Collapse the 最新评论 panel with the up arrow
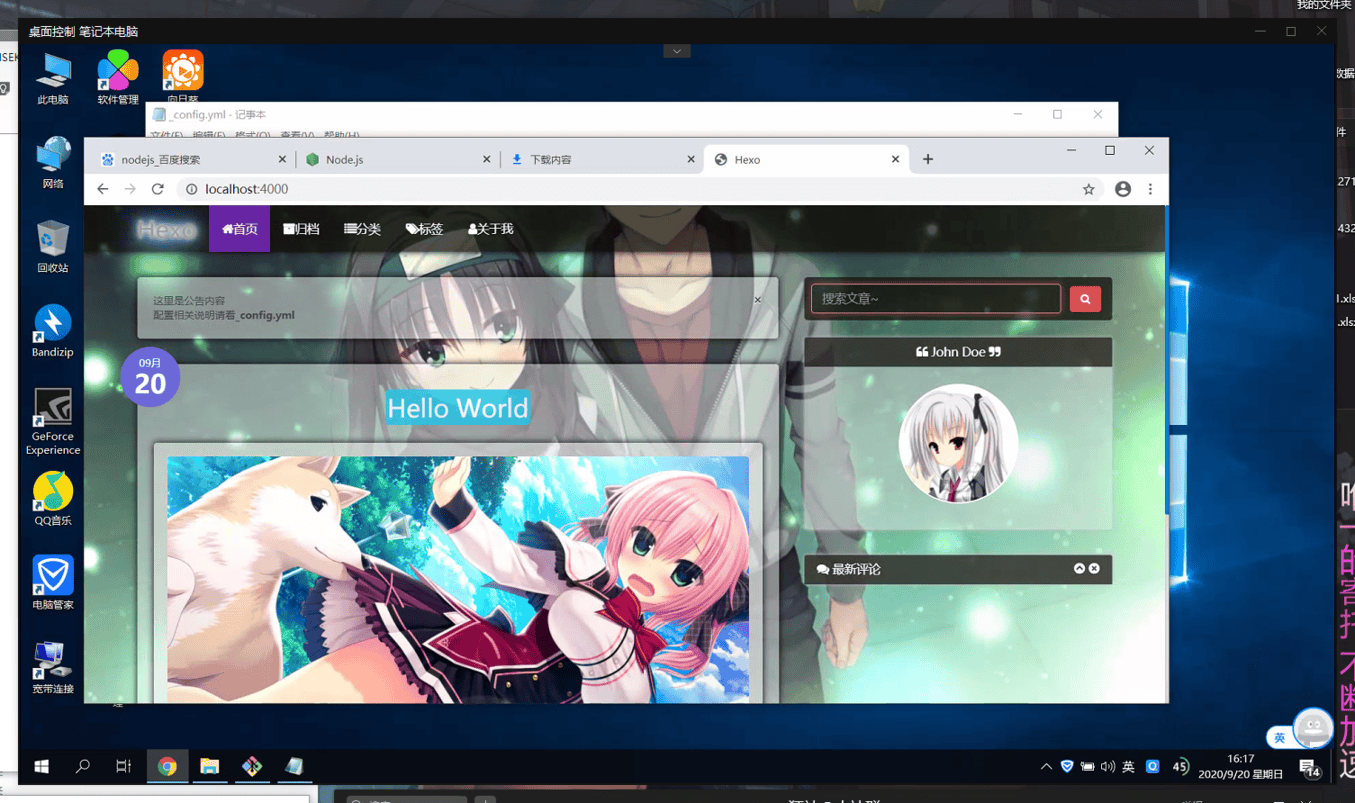Image resolution: width=1355 pixels, height=803 pixels. pos(1079,568)
